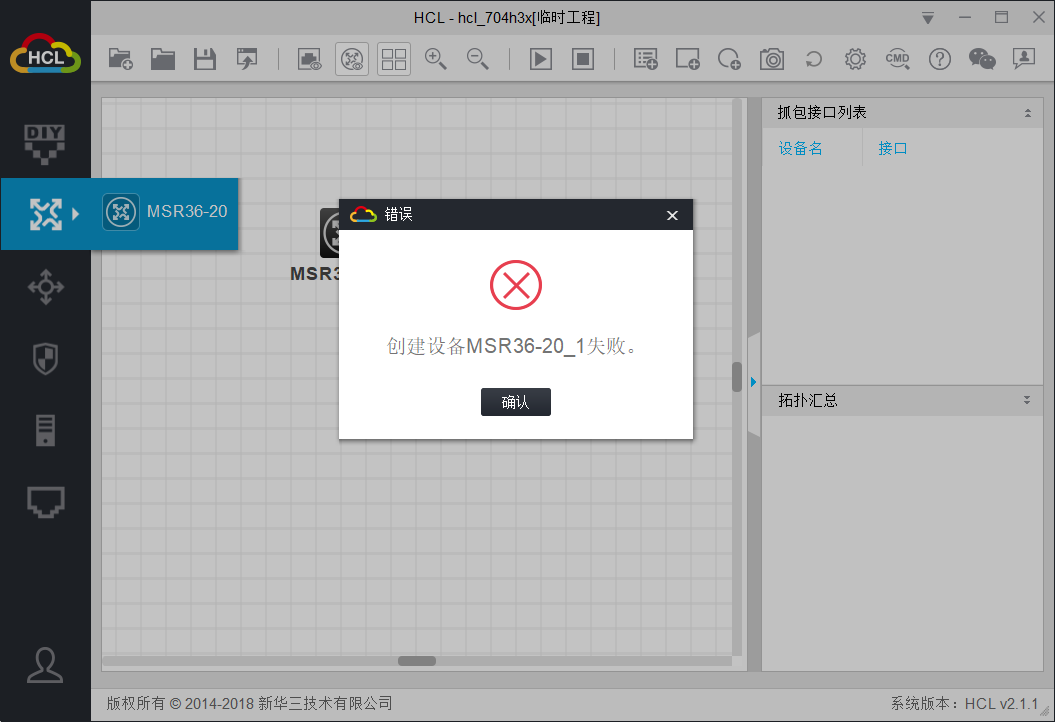The width and height of the screenshot is (1055, 722).
Task: Click the 系统版本 HCL v2.1.1 text
Action: pos(964,704)
